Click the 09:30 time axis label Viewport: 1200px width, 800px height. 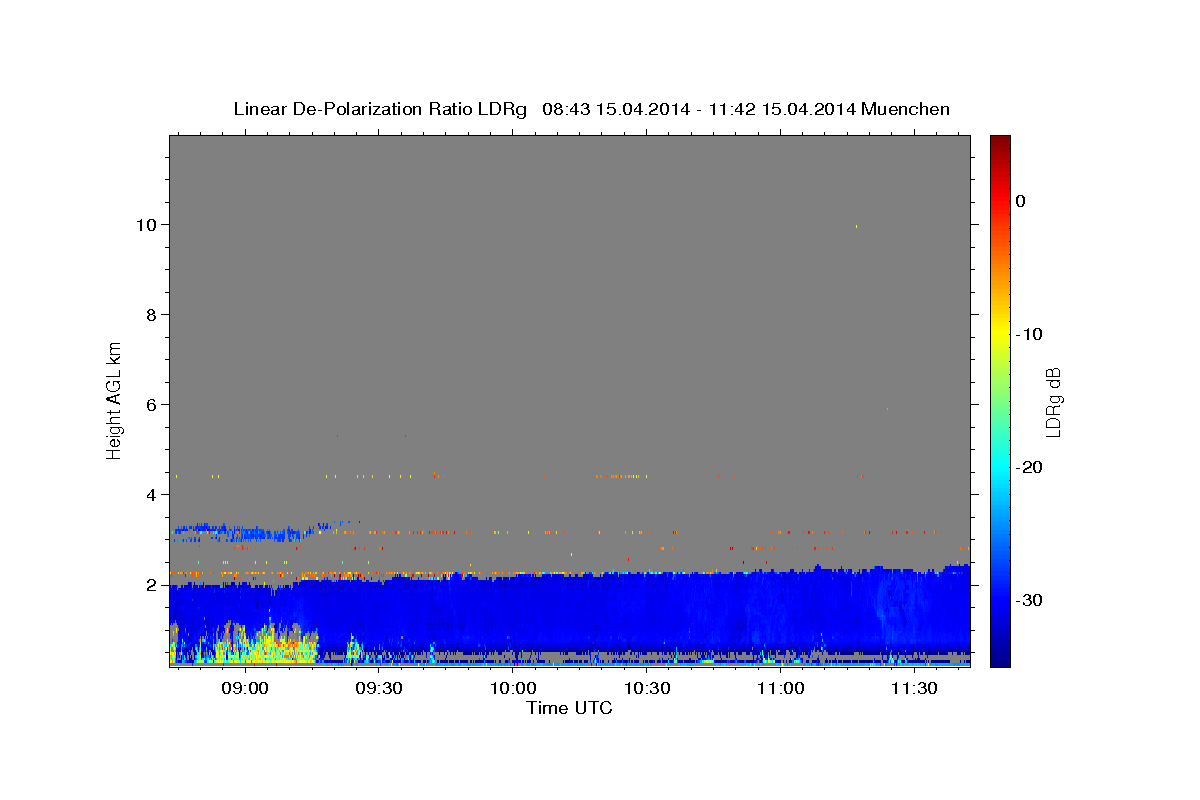[379, 689]
